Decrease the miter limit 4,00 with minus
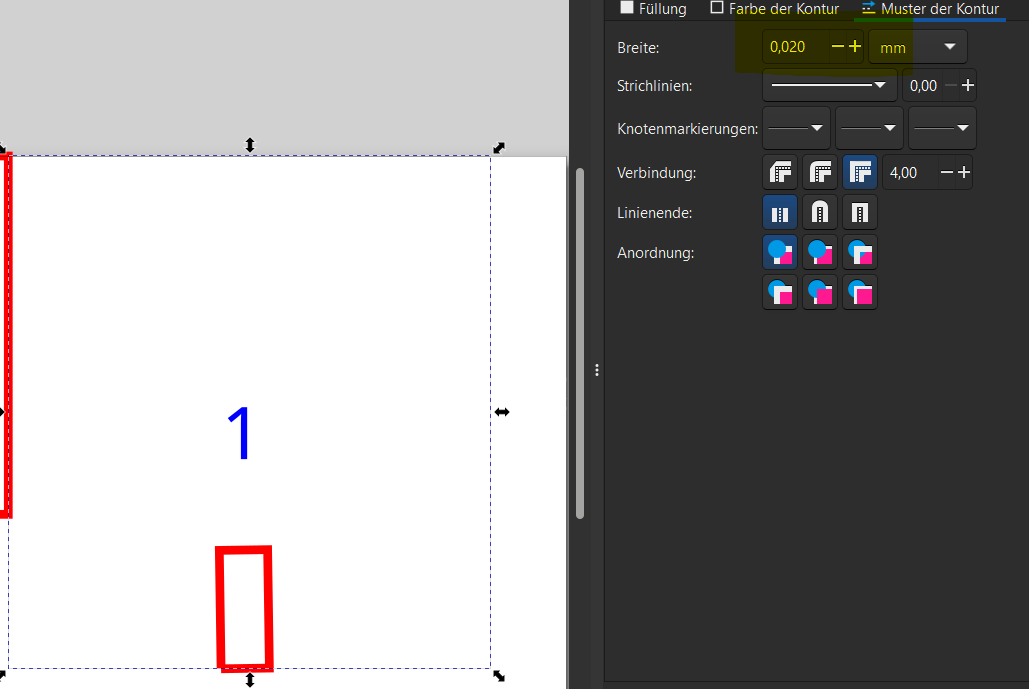This screenshot has width=1029, height=689. (946, 173)
